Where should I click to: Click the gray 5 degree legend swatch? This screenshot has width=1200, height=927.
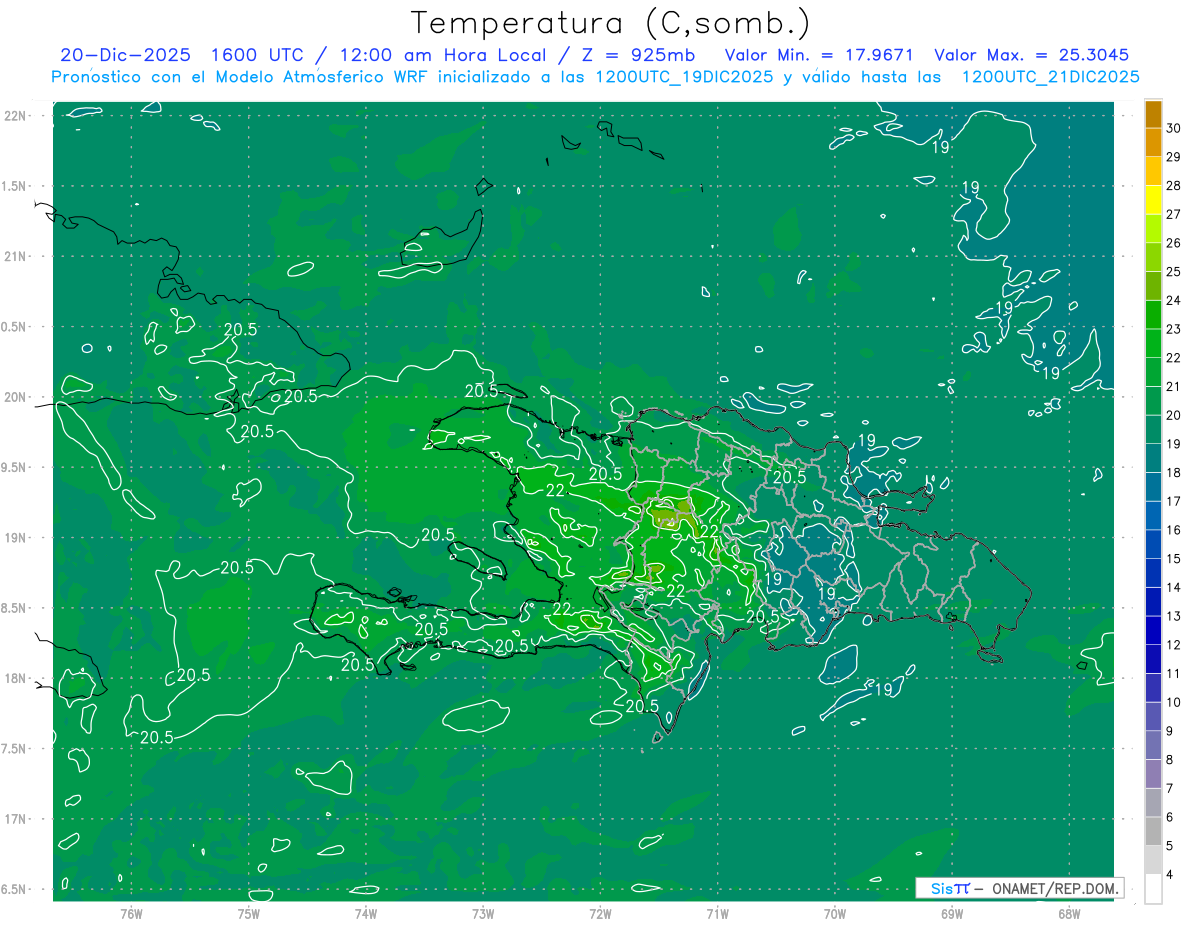tap(1153, 832)
